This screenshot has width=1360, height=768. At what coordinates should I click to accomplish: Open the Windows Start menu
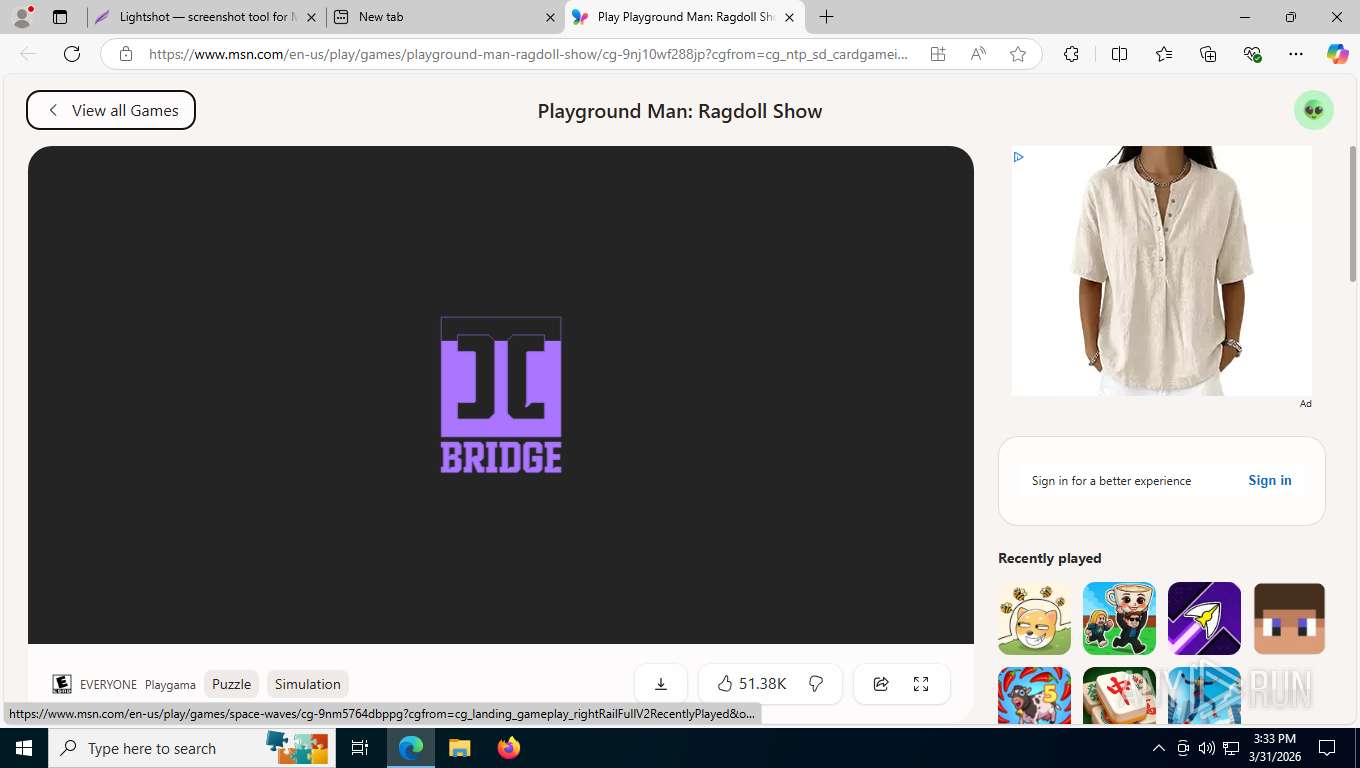pyautogui.click(x=23, y=748)
